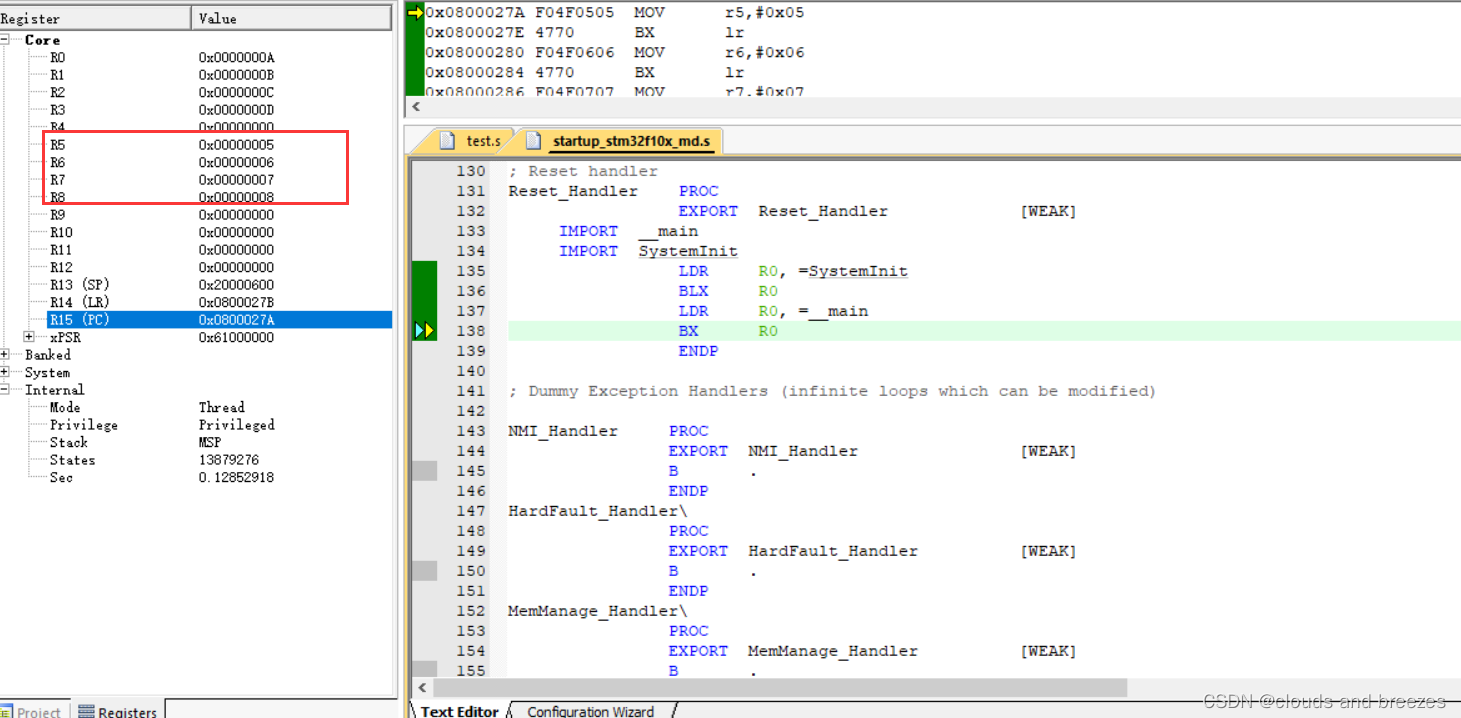Switch to the Registers panel tab
Screen dimensions: 1461x718
(117, 711)
